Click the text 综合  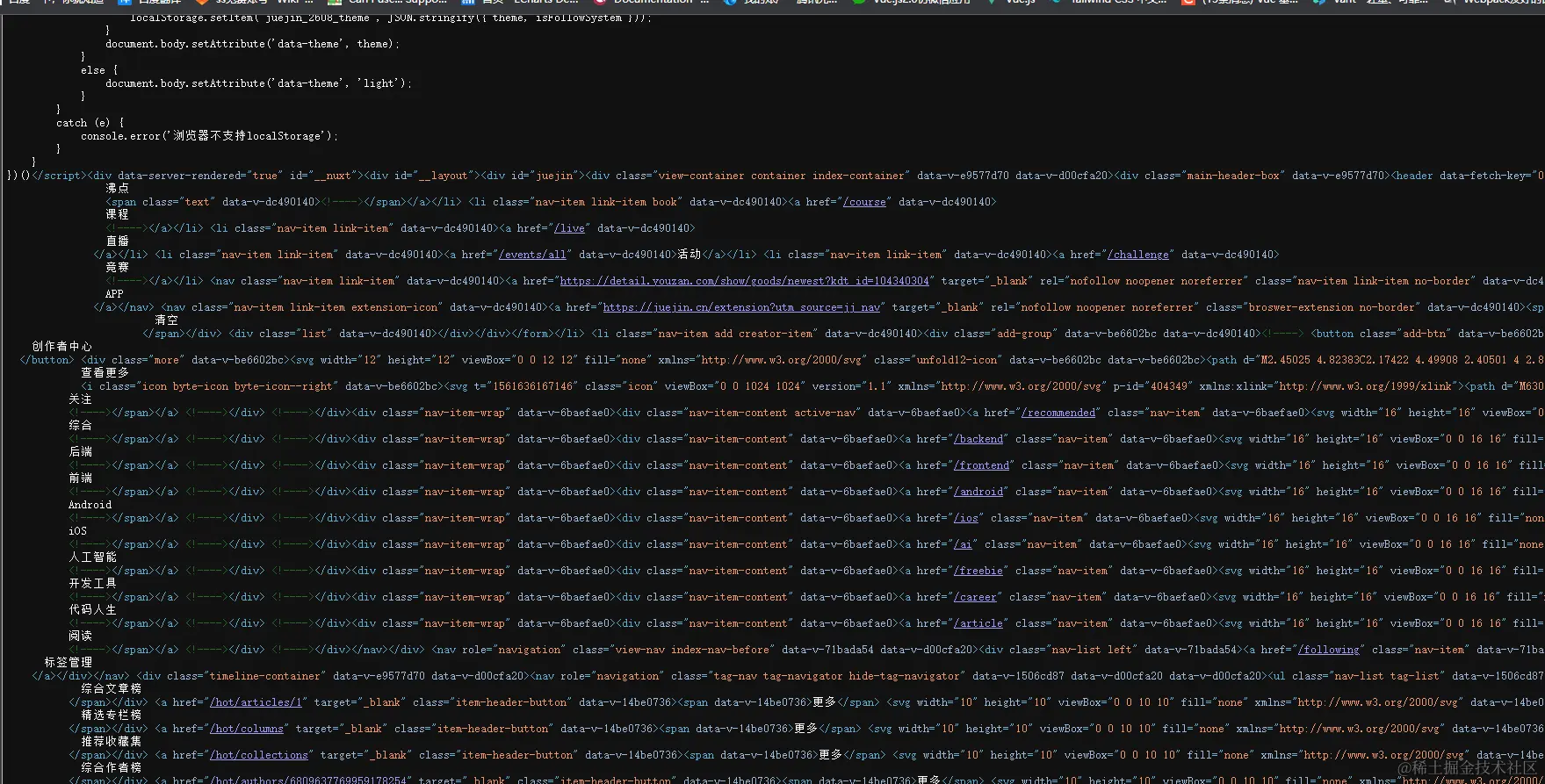[80, 426]
